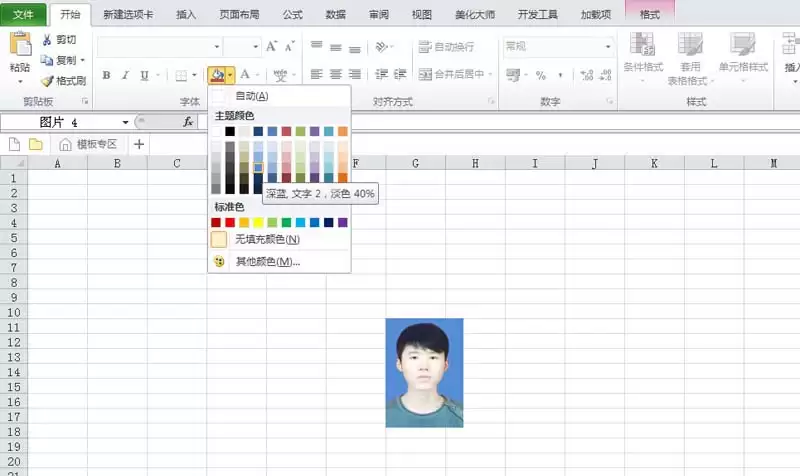Toggle Italic formatting
Viewport: 800px width, 476px height.
click(125, 76)
